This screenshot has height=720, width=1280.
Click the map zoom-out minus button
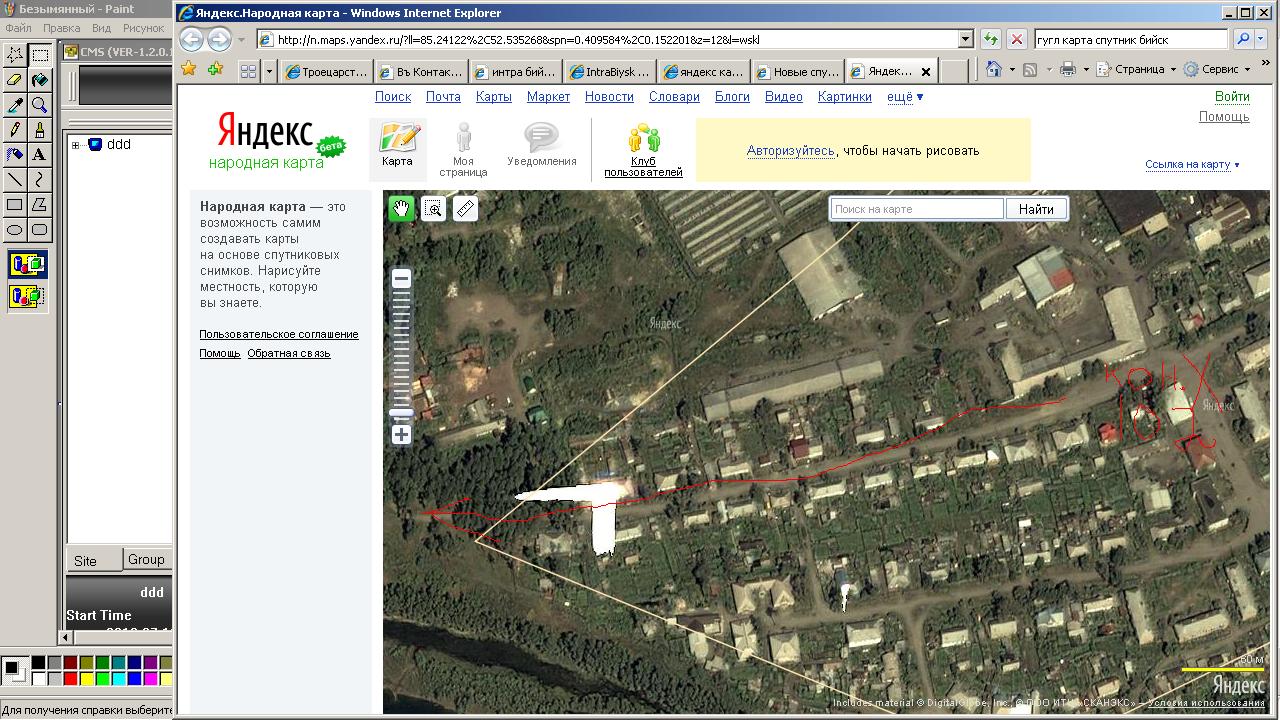[x=401, y=279]
